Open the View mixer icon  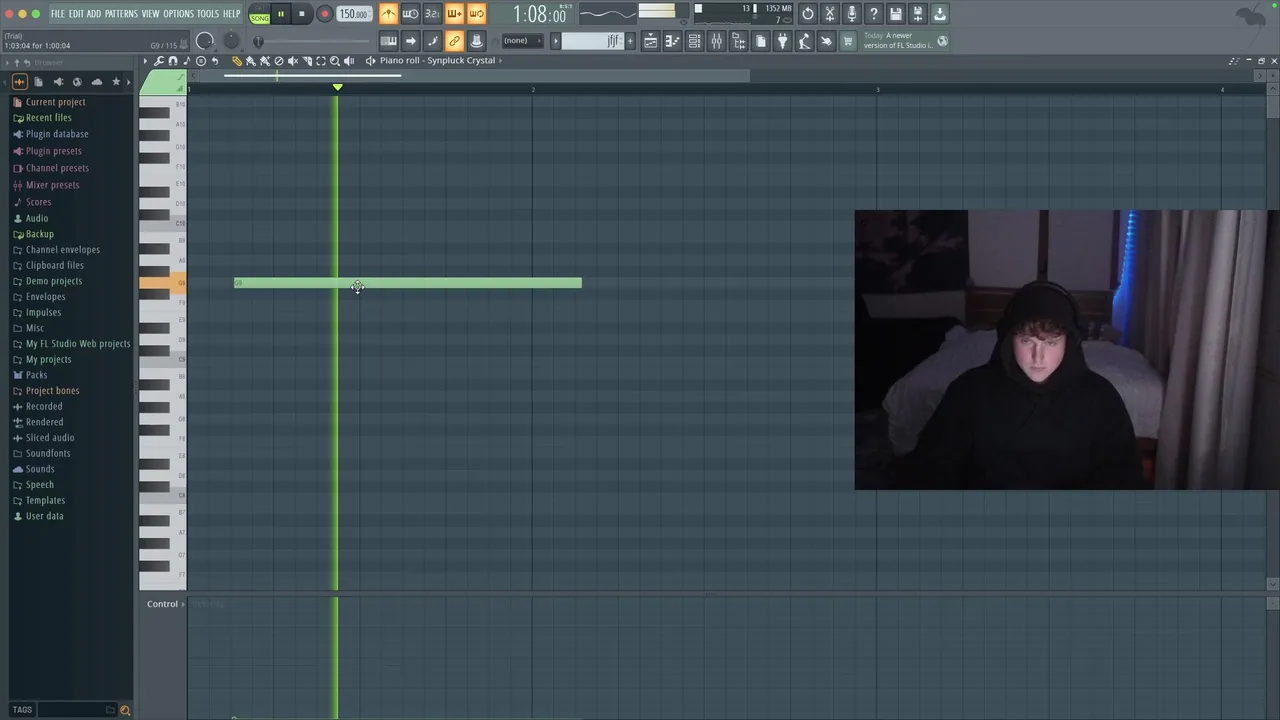coord(716,41)
